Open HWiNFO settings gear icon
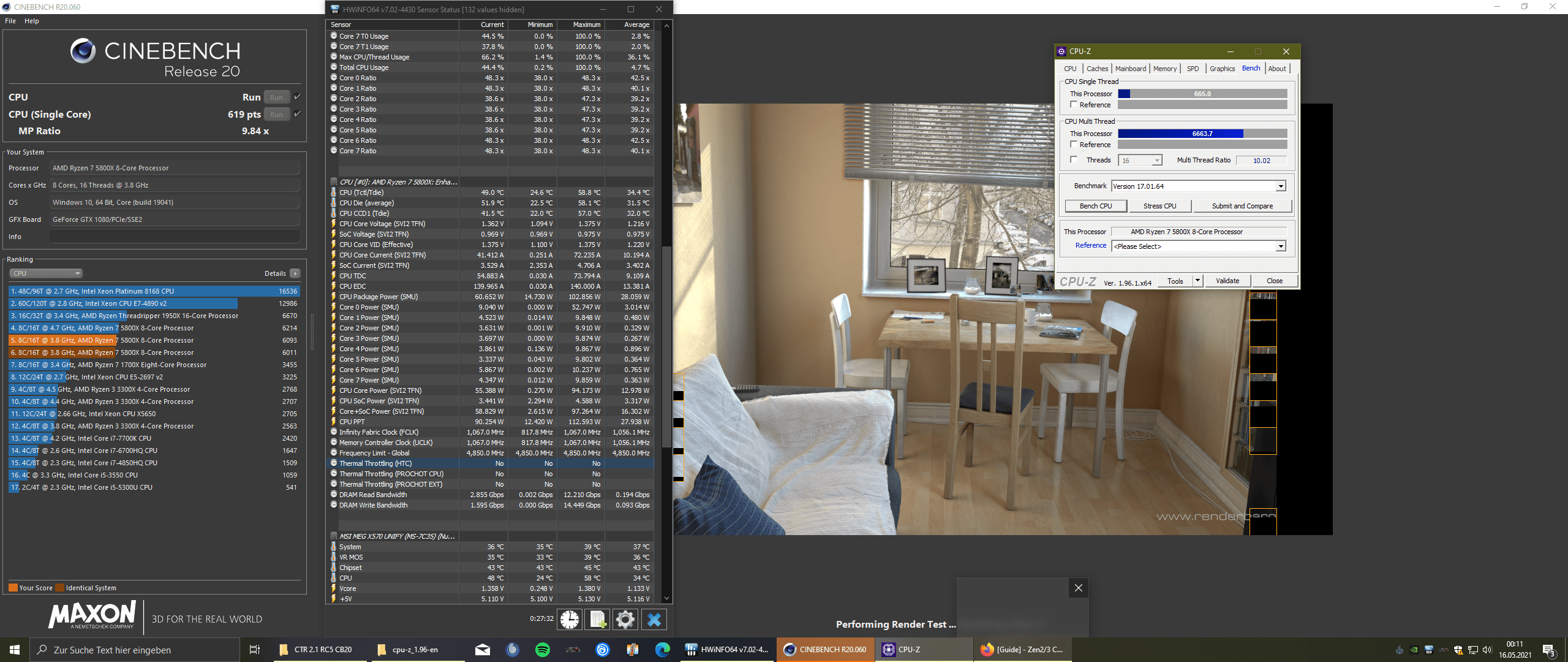 point(625,619)
